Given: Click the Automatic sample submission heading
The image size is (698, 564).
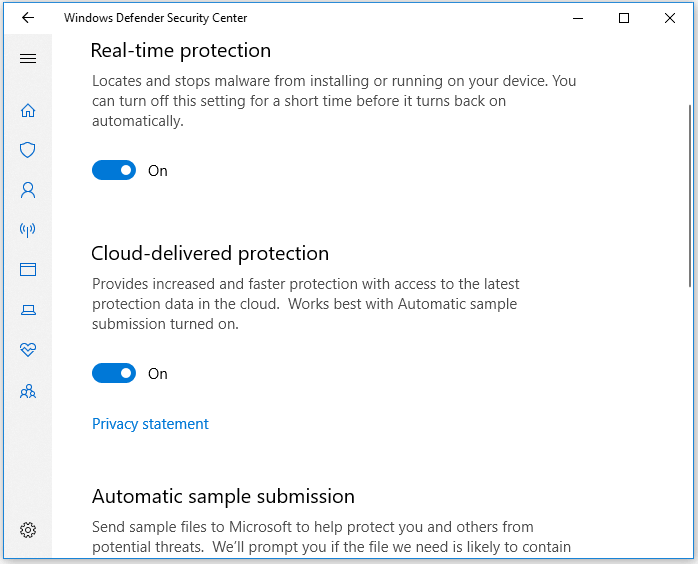Looking at the screenshot, I should (x=223, y=496).
